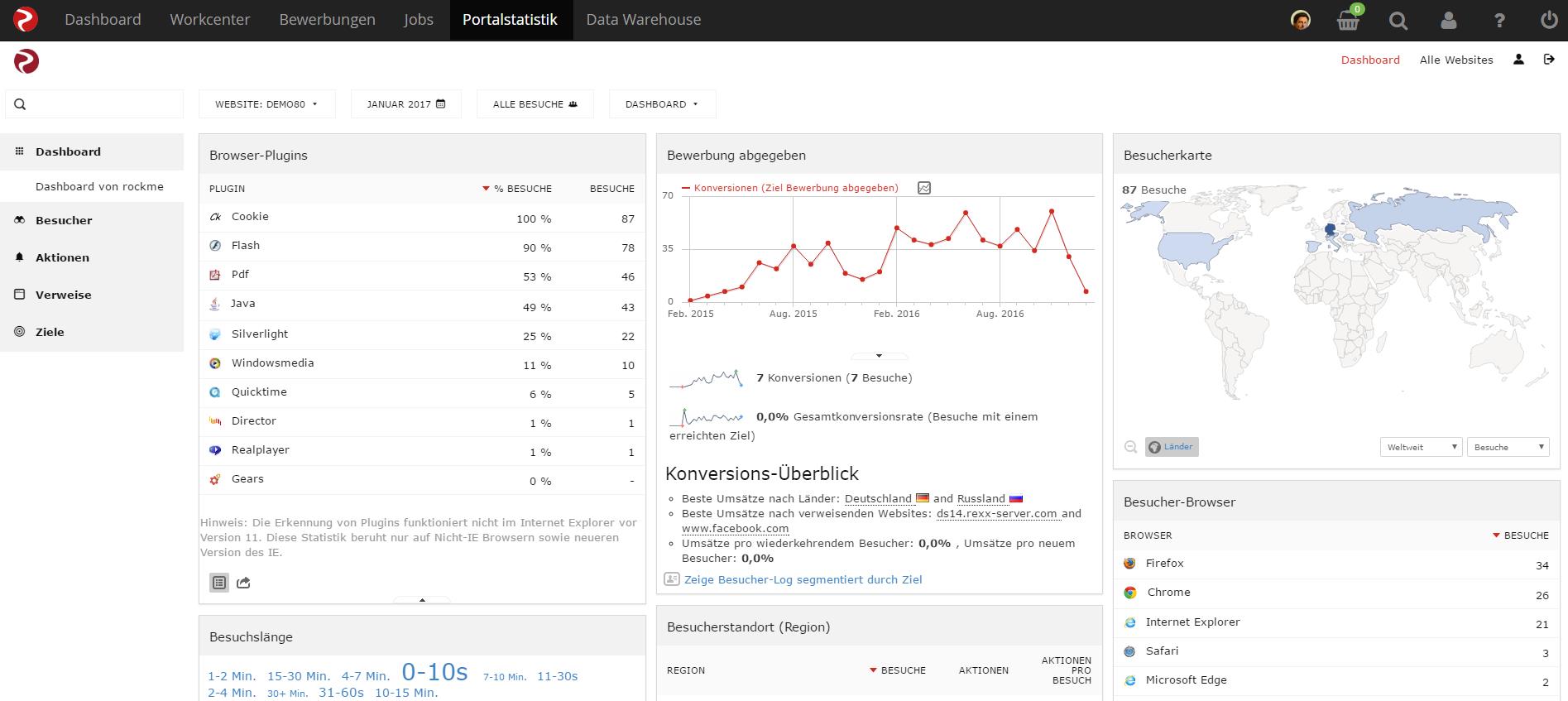Screen dimensions: 1568x701
Task: Select the Portalstatistik tab
Action: point(511,20)
